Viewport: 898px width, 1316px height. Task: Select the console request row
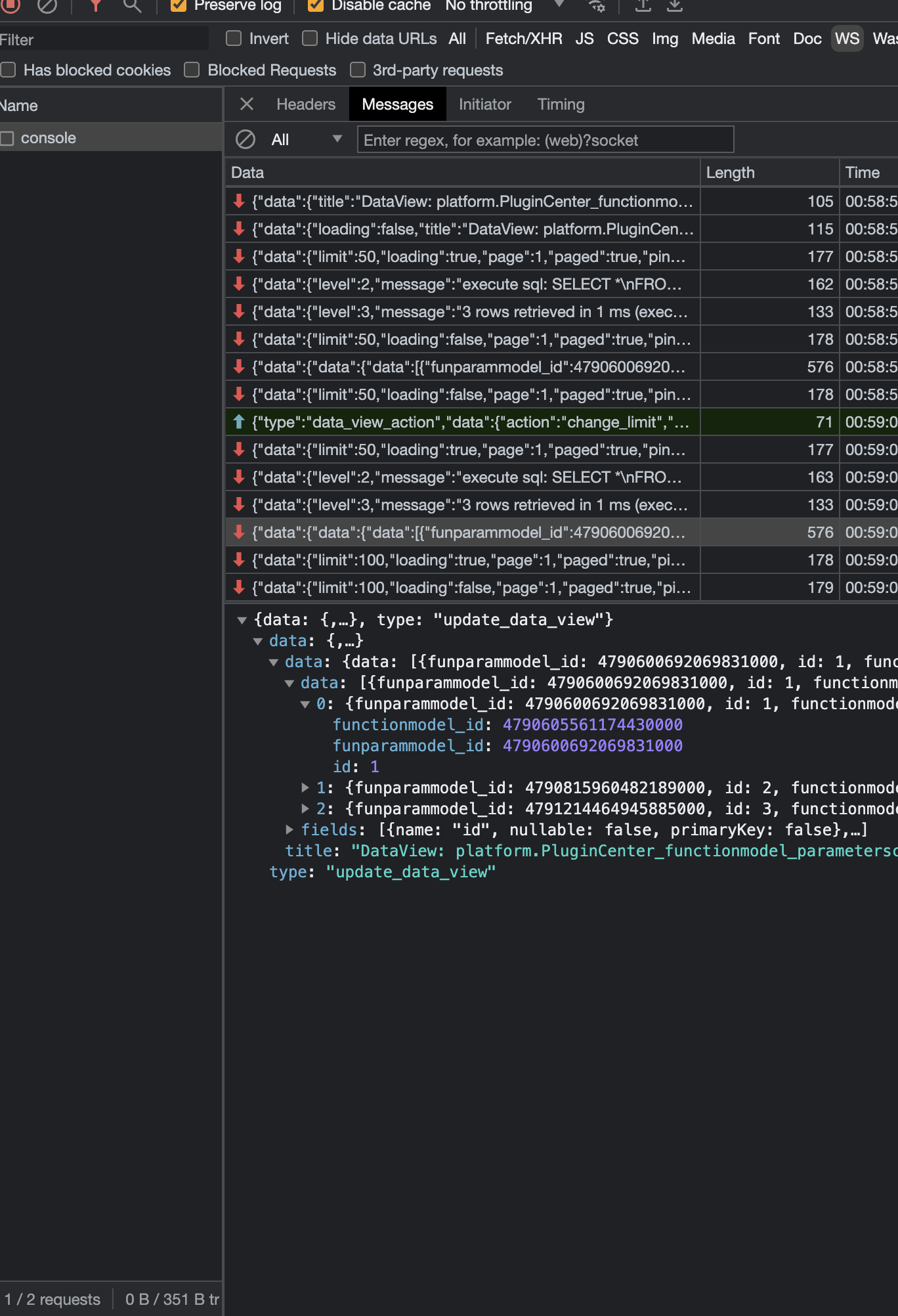(x=111, y=138)
